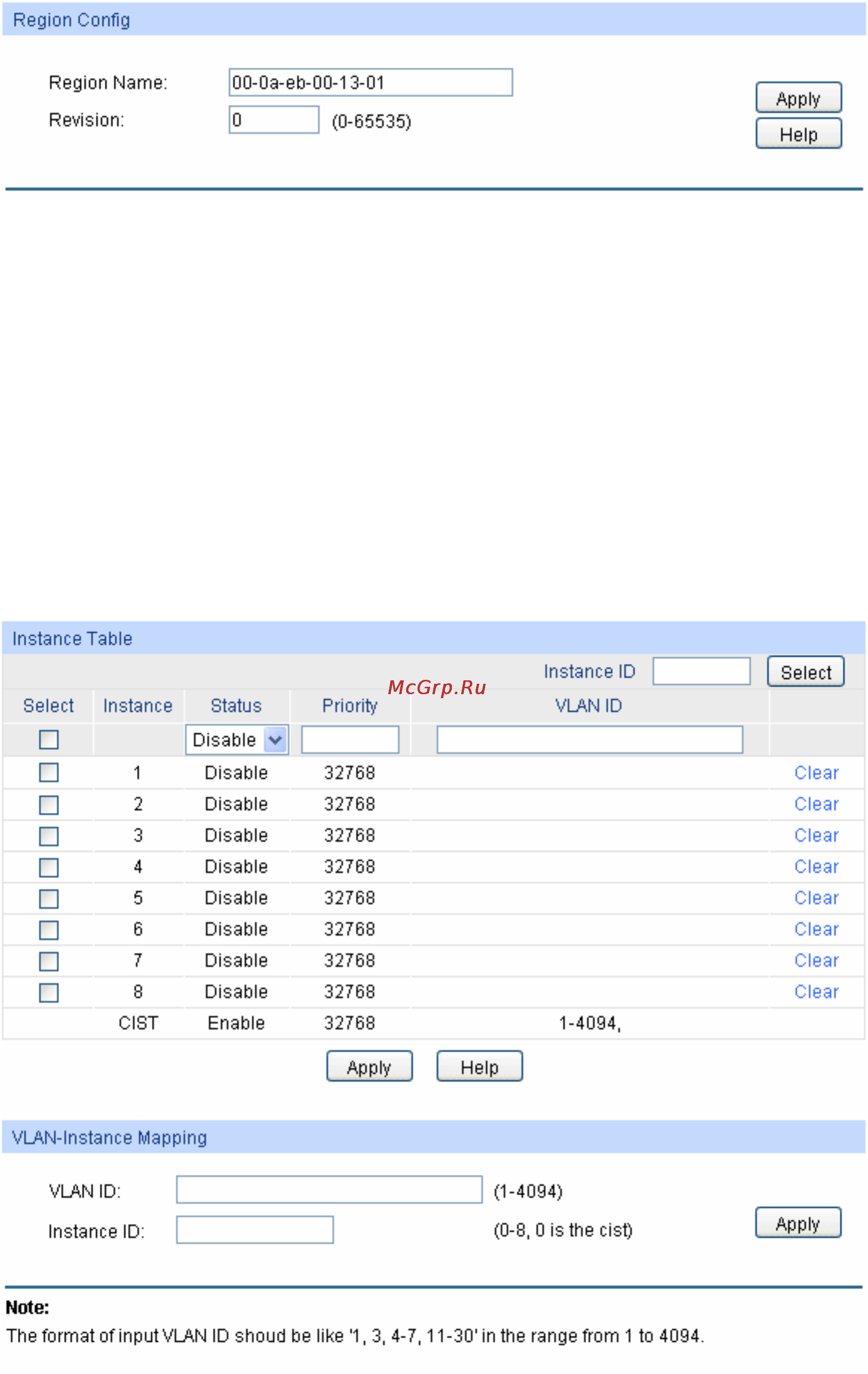Check the box for instance 4
868x1374 pixels.
tap(49, 868)
